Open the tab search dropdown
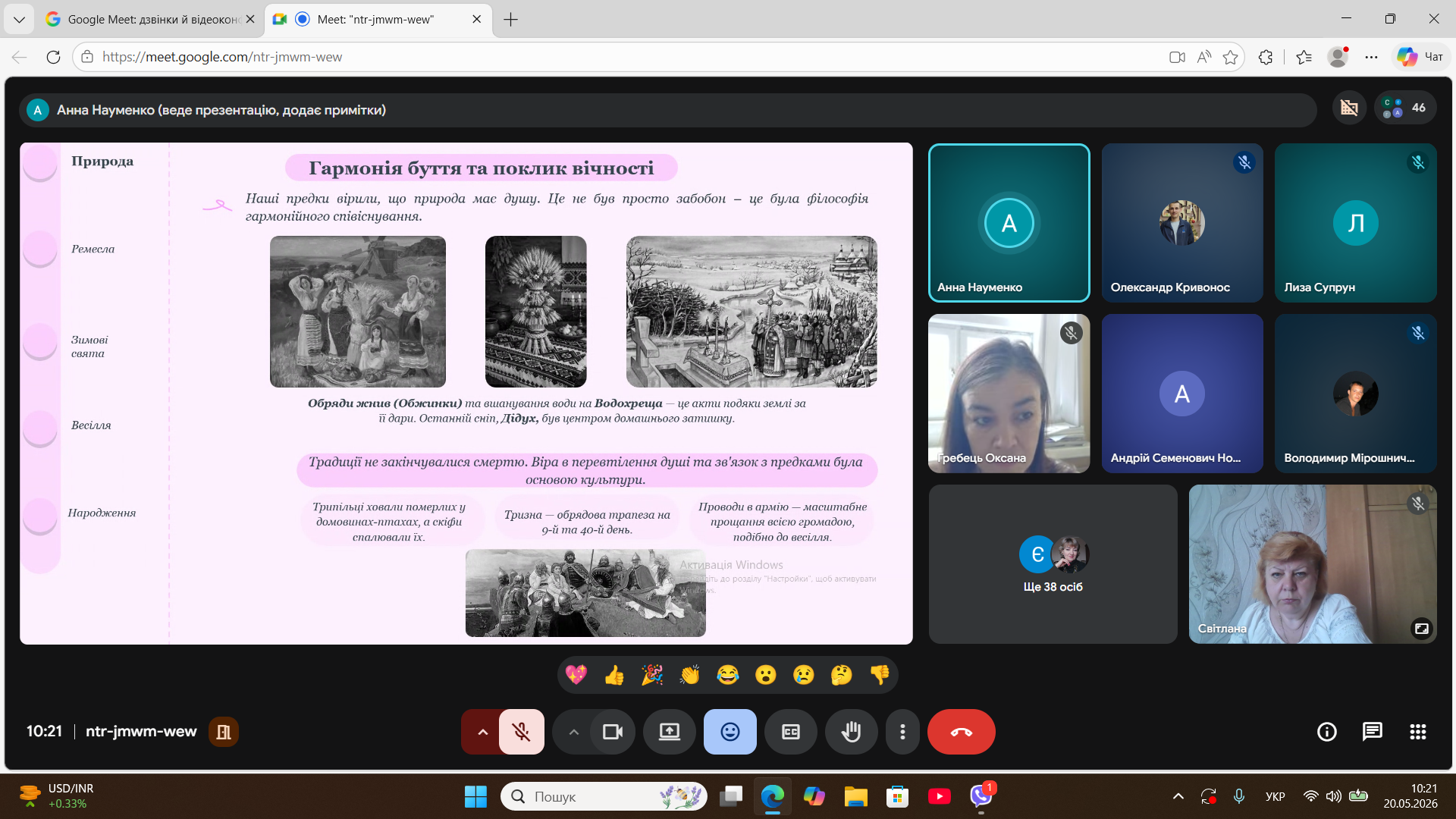Image resolution: width=1456 pixels, height=819 pixels. (x=19, y=20)
